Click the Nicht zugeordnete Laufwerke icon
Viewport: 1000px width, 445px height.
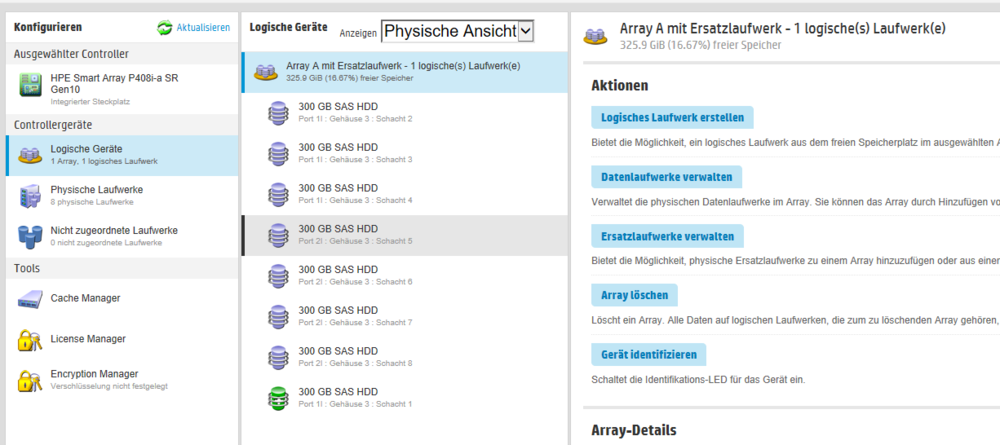tap(30, 236)
